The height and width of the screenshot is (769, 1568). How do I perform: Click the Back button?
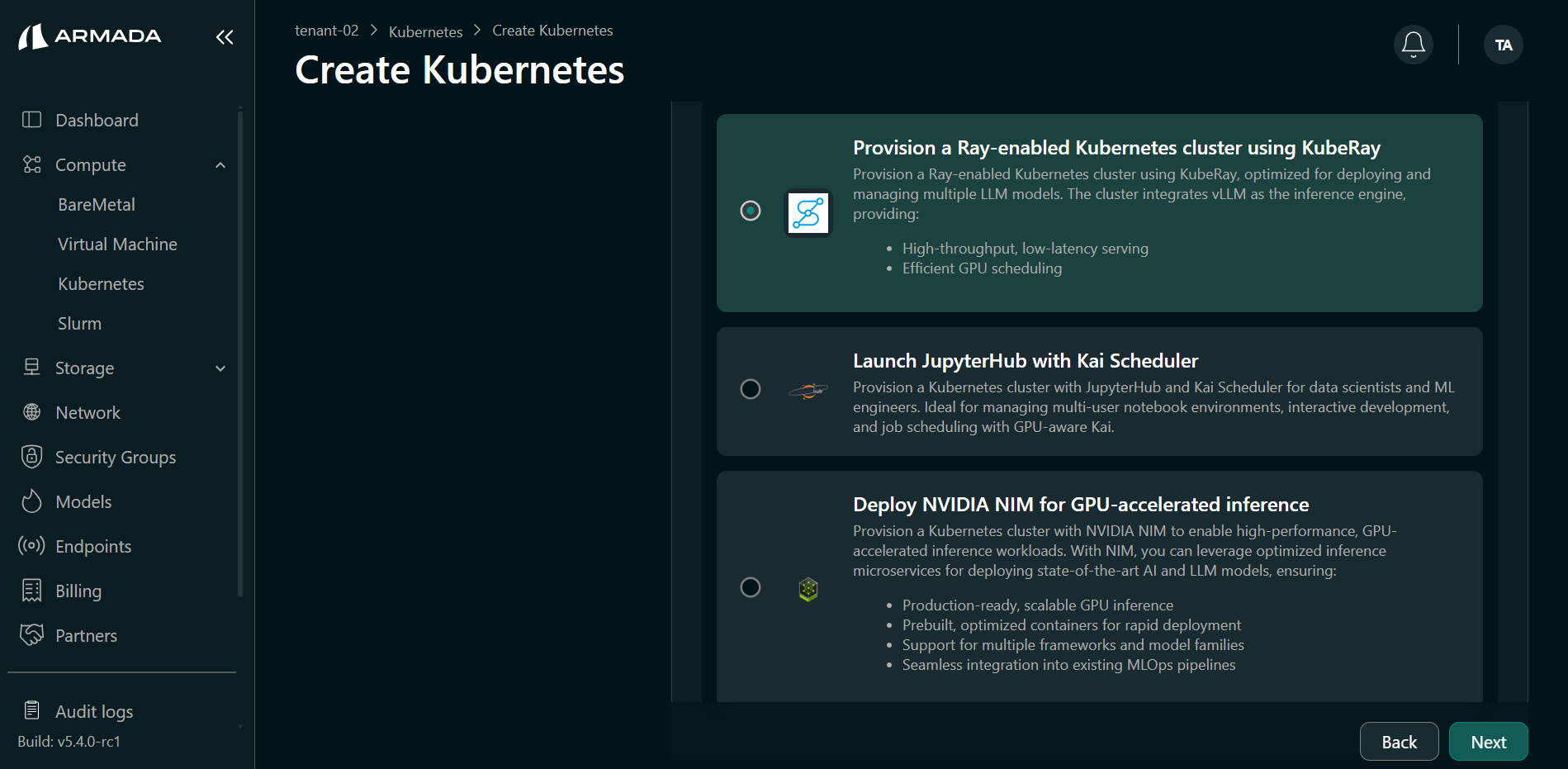(1399, 742)
